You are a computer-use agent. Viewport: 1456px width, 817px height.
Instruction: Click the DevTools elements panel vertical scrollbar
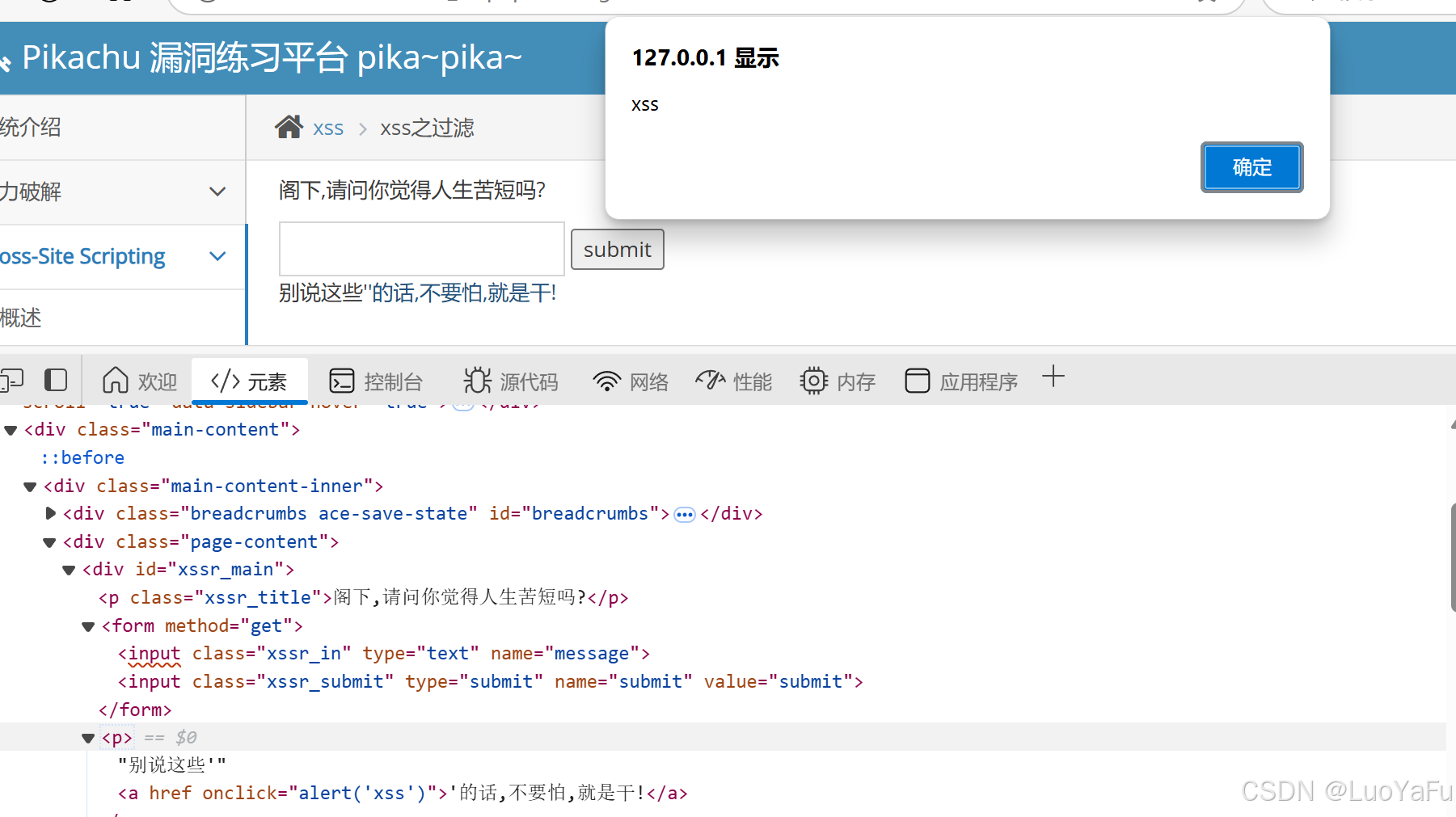(x=1452, y=558)
